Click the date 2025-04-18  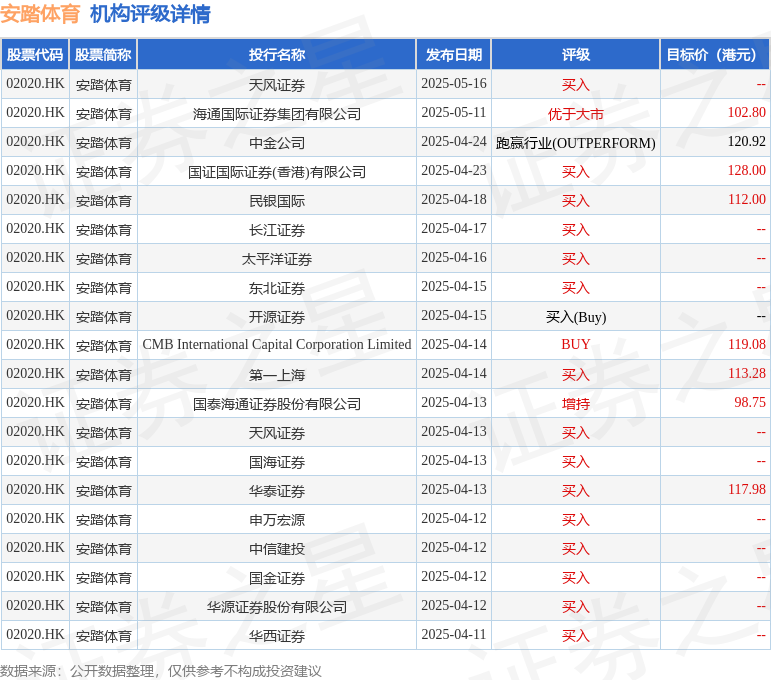click(454, 200)
